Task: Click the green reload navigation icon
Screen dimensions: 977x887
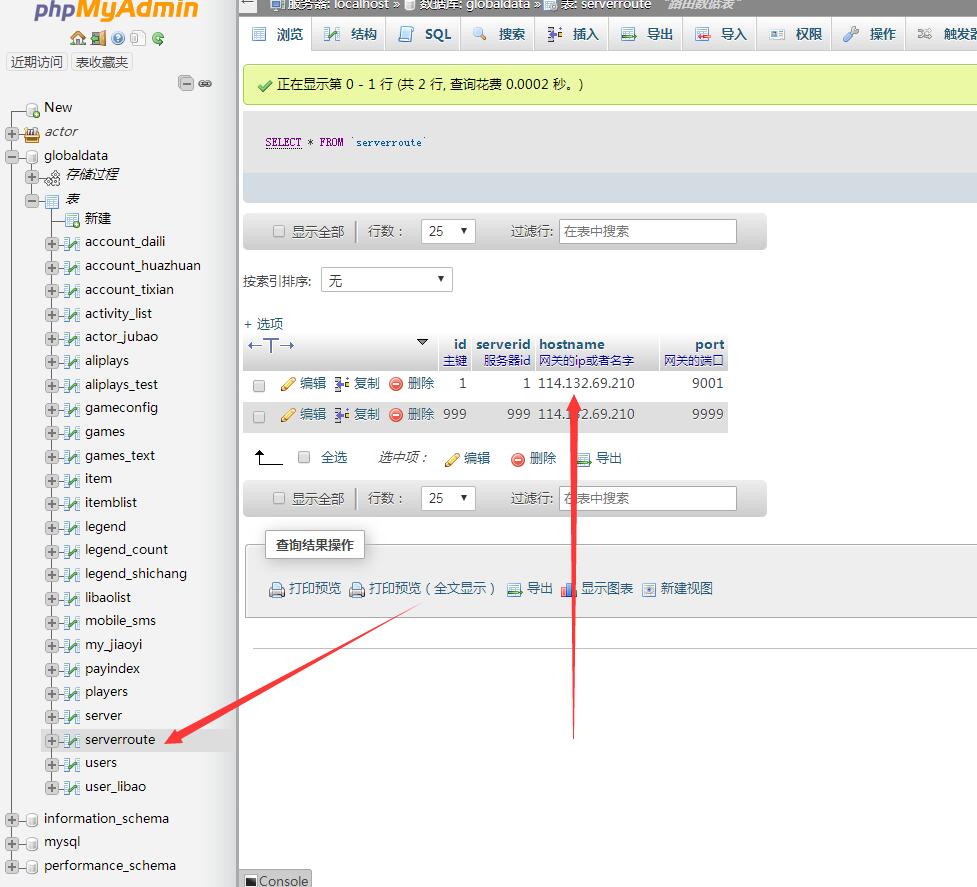Action: [158, 38]
